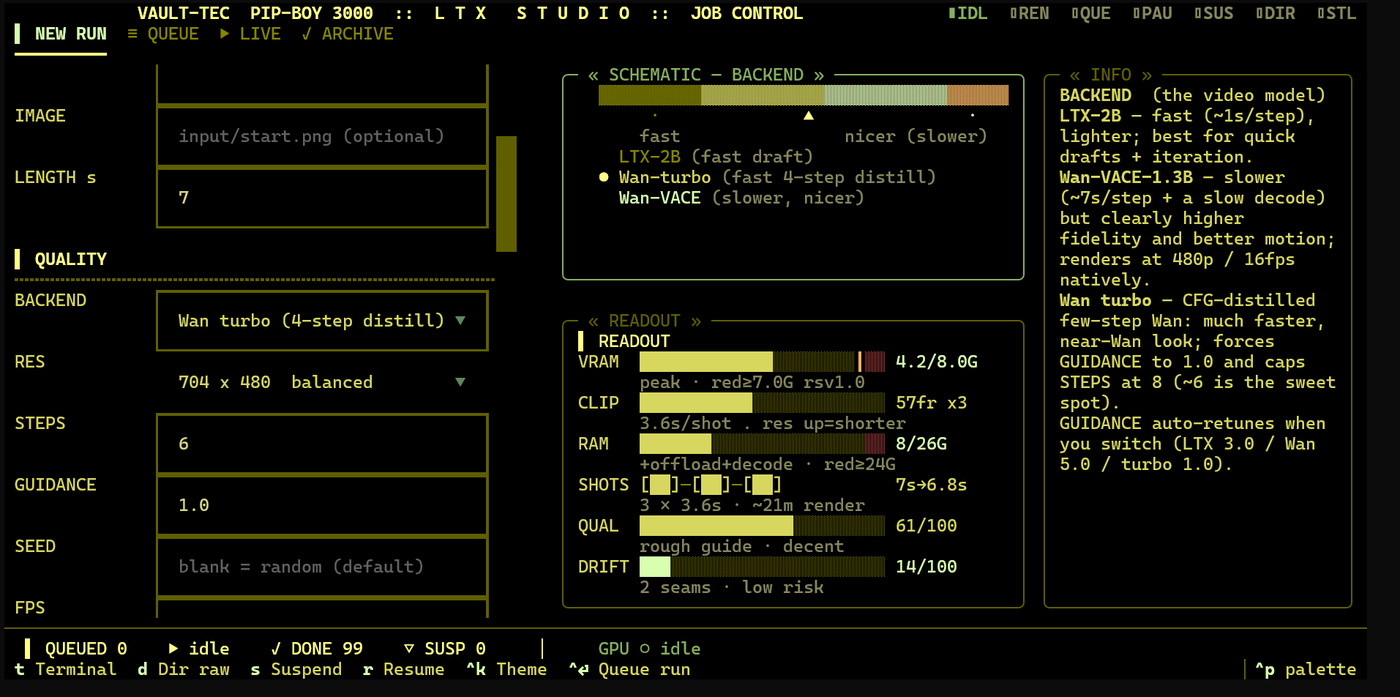
Task: Click the QUALITY section header
Action: [x=61, y=259]
